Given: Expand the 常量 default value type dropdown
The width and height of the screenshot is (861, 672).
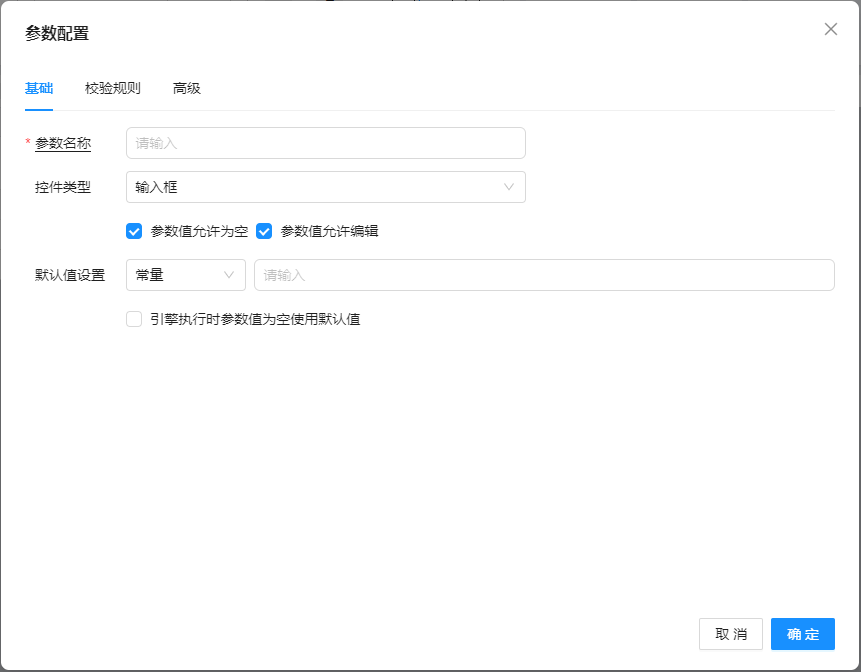Looking at the screenshot, I should [x=176, y=275].
